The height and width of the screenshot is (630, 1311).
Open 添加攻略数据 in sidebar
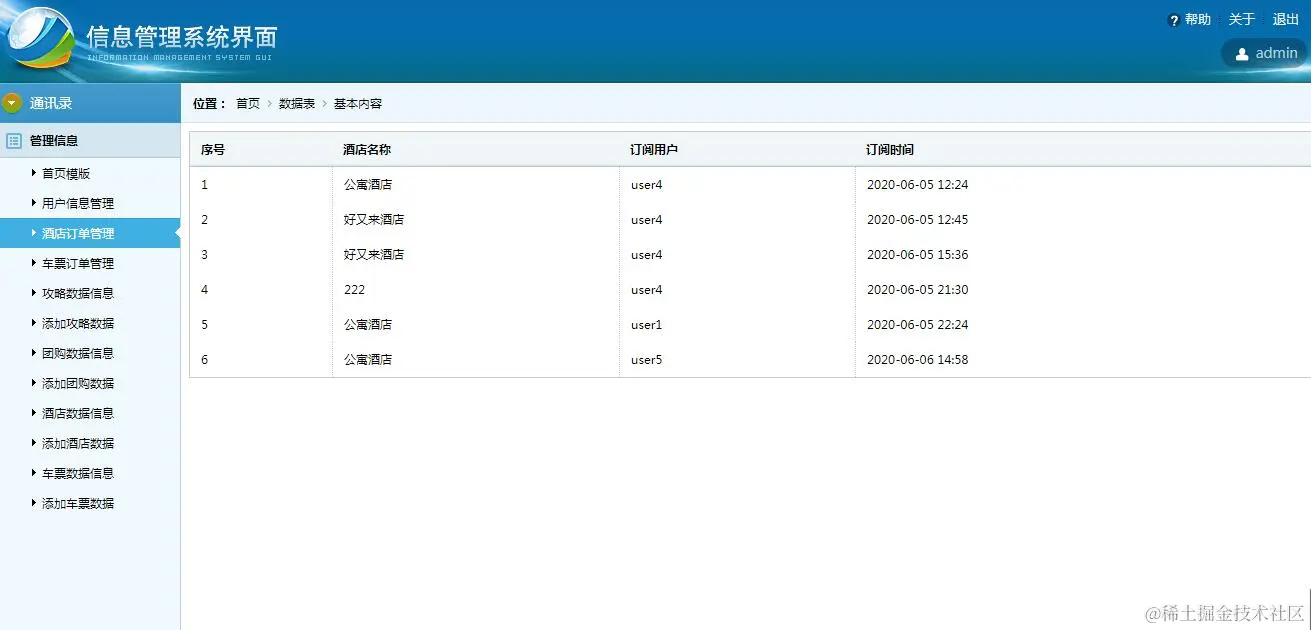78,324
